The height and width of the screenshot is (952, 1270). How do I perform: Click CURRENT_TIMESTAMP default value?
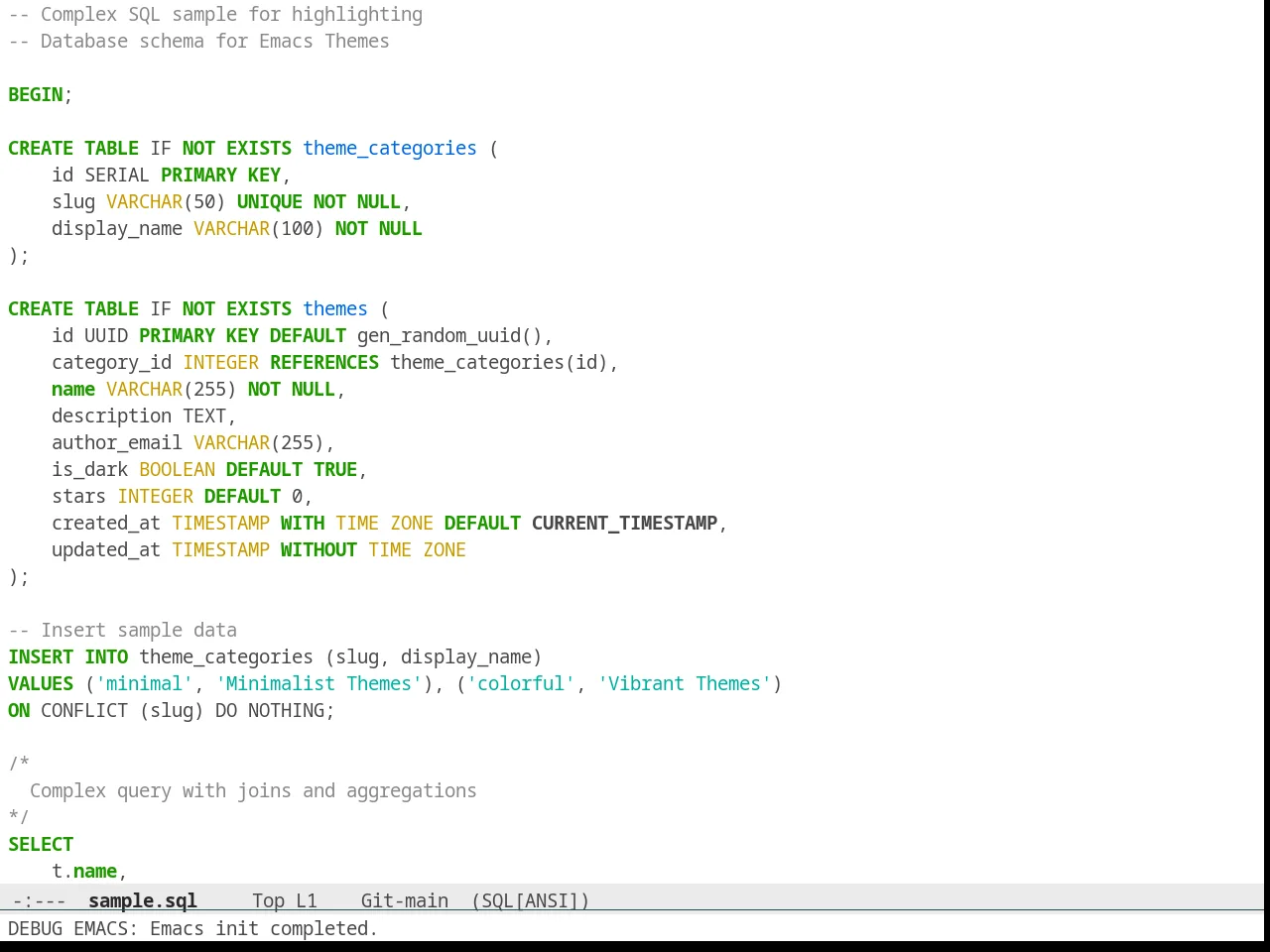(624, 523)
